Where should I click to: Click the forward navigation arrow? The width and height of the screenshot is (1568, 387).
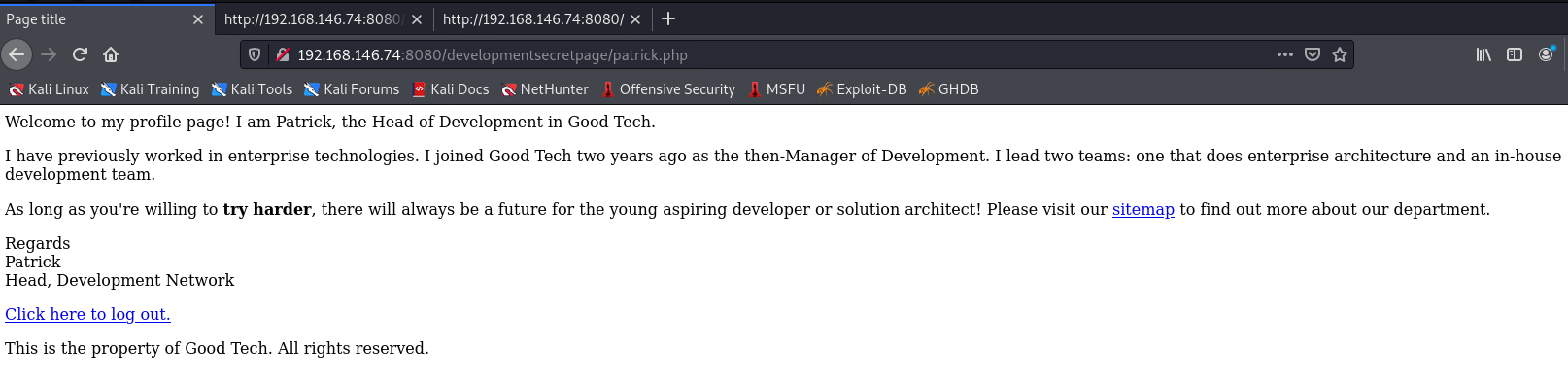click(49, 54)
